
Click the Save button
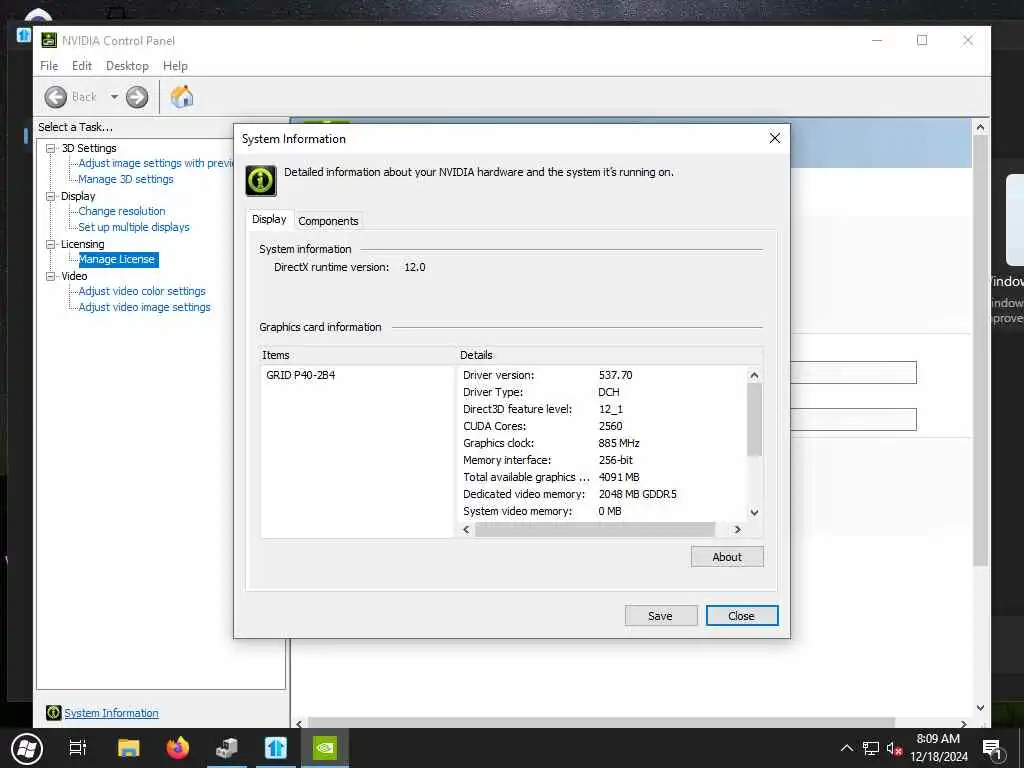click(660, 616)
